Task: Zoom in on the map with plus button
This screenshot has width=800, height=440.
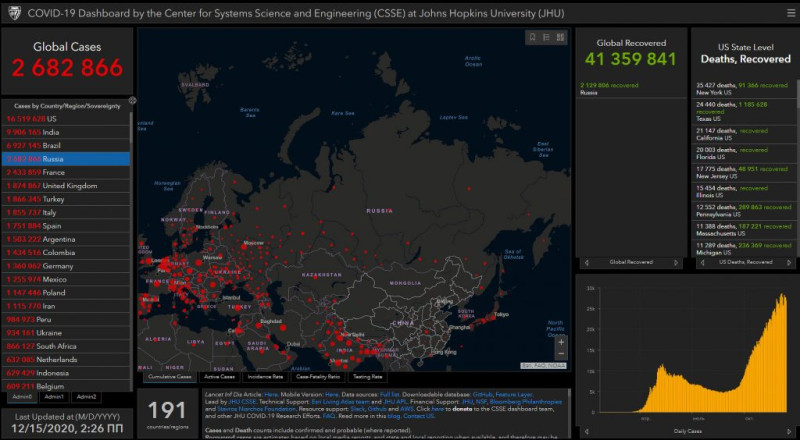Action: click(561, 342)
